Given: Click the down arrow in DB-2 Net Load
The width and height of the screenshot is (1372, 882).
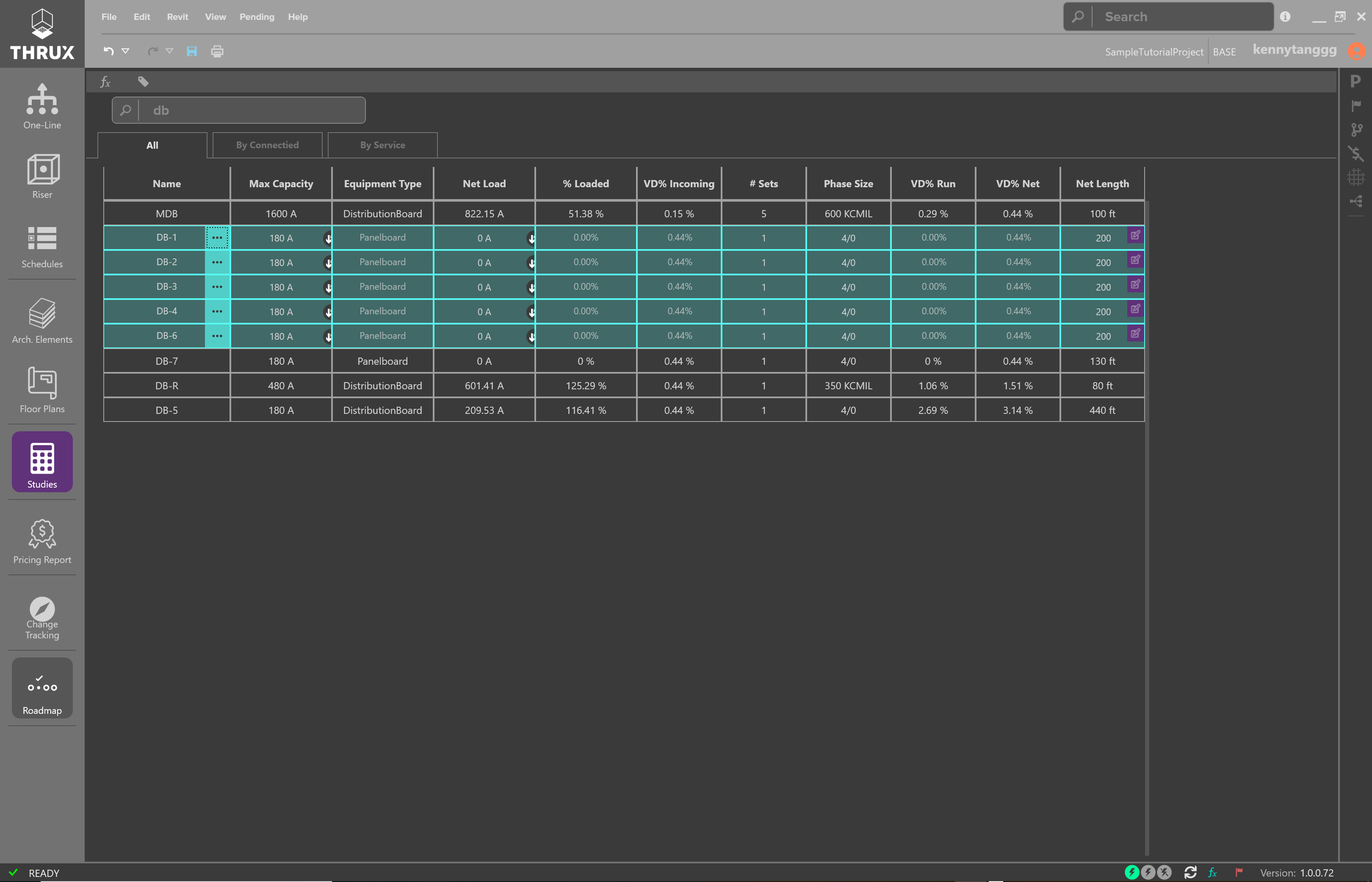Looking at the screenshot, I should tap(531, 263).
